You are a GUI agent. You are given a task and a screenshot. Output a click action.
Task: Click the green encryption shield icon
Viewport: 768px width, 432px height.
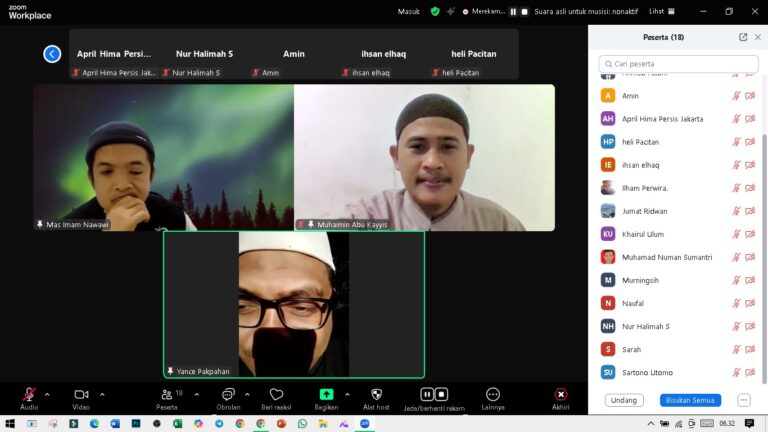[435, 11]
